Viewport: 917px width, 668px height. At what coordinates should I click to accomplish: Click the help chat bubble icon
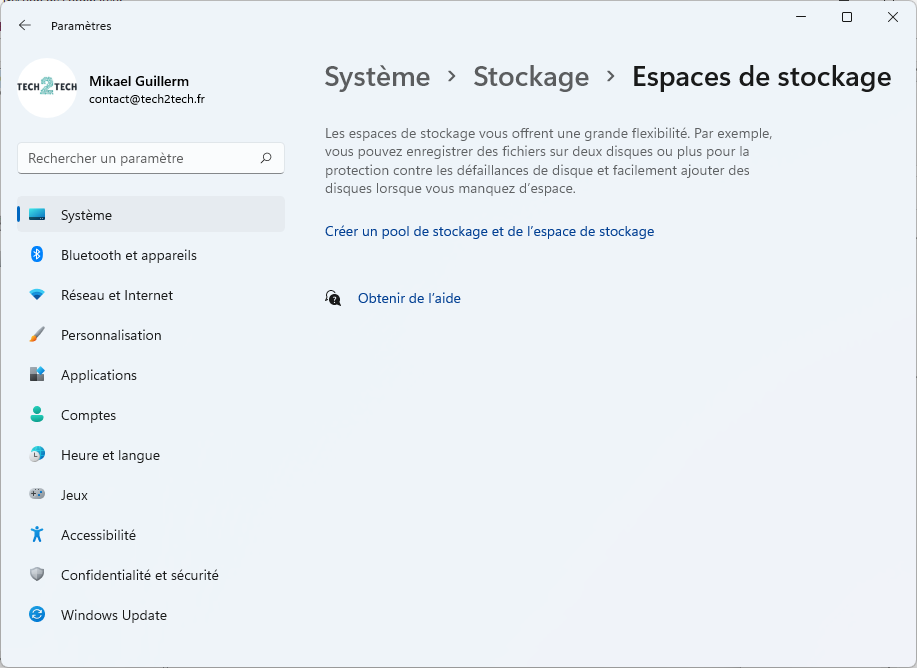tap(333, 298)
